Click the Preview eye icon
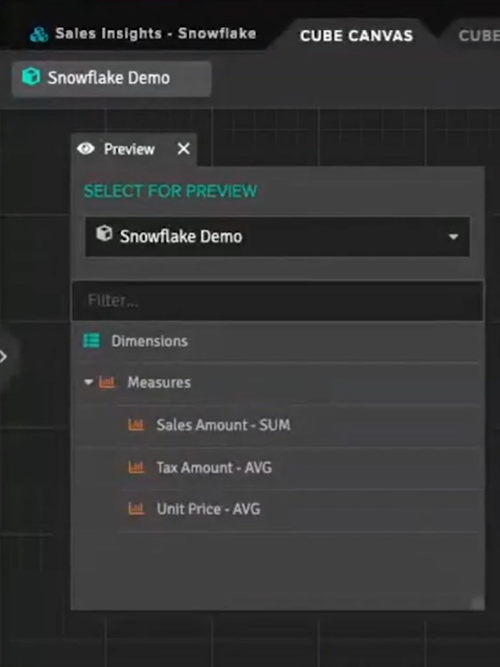The width and height of the screenshot is (500, 667). [86, 149]
